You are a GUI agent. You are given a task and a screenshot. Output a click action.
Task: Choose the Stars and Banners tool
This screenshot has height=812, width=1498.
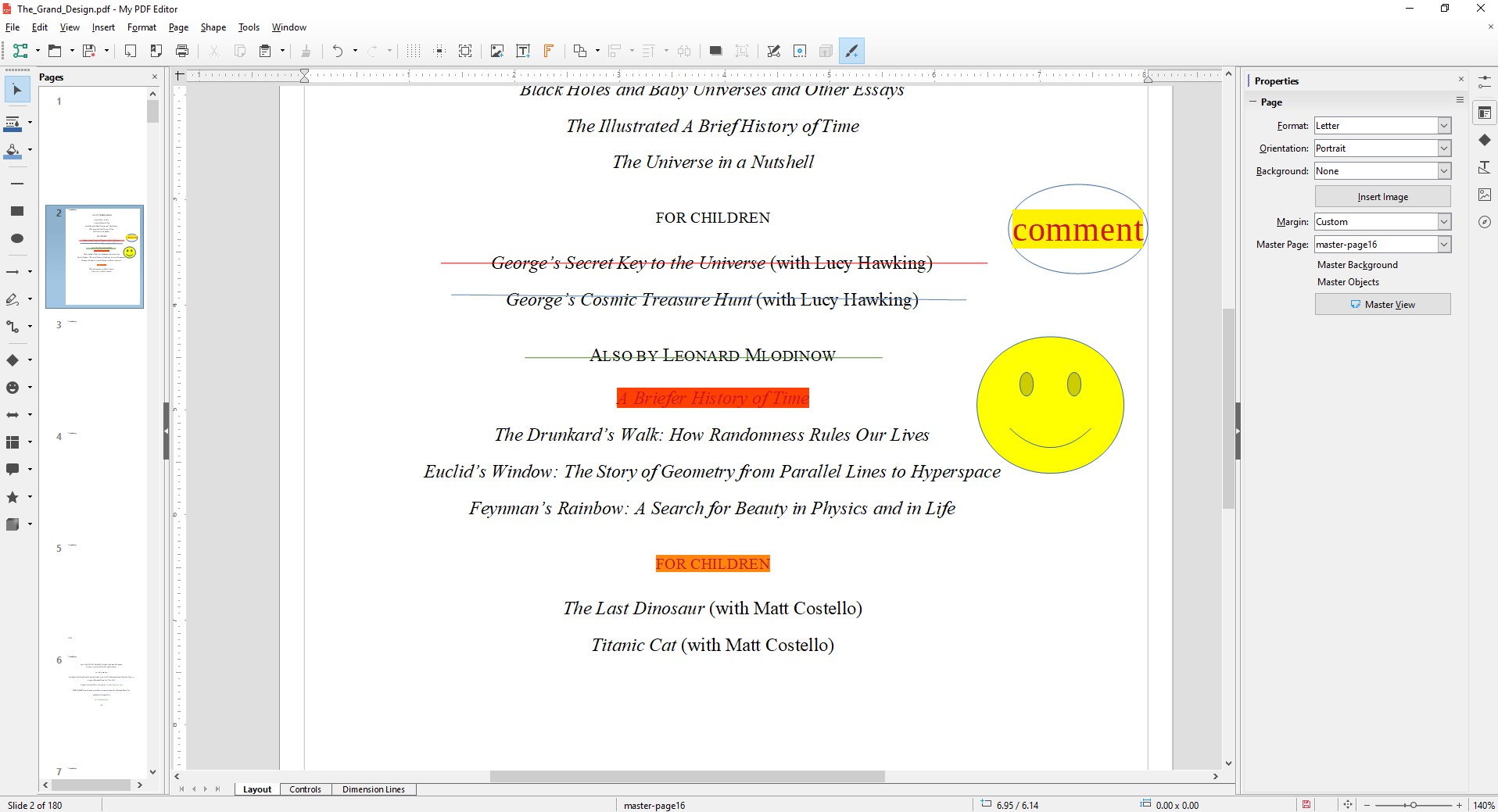point(13,497)
